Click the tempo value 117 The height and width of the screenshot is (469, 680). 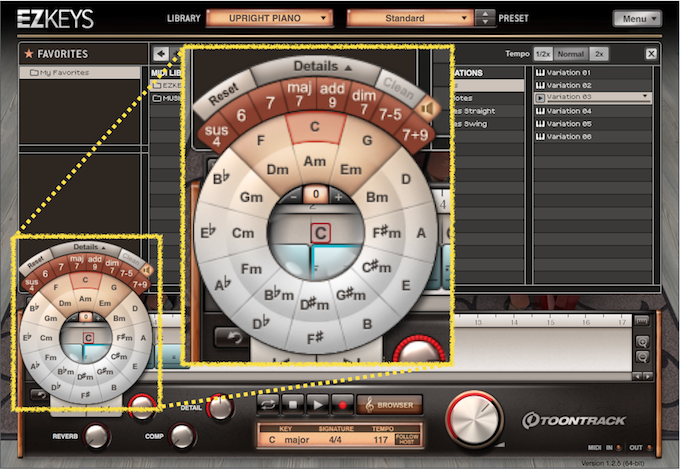tap(380, 440)
